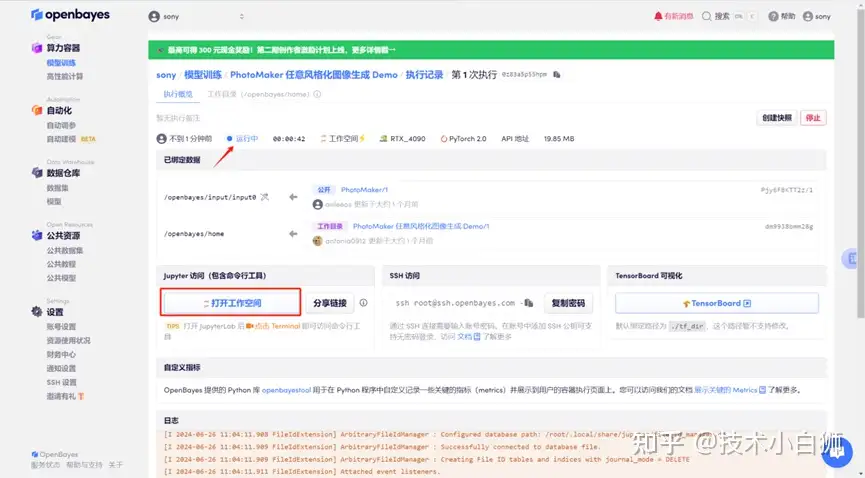Open PhotoMaker 任意风格化图像生成 Demo breadcrumb
This screenshot has height=478, width=865.
coord(313,75)
